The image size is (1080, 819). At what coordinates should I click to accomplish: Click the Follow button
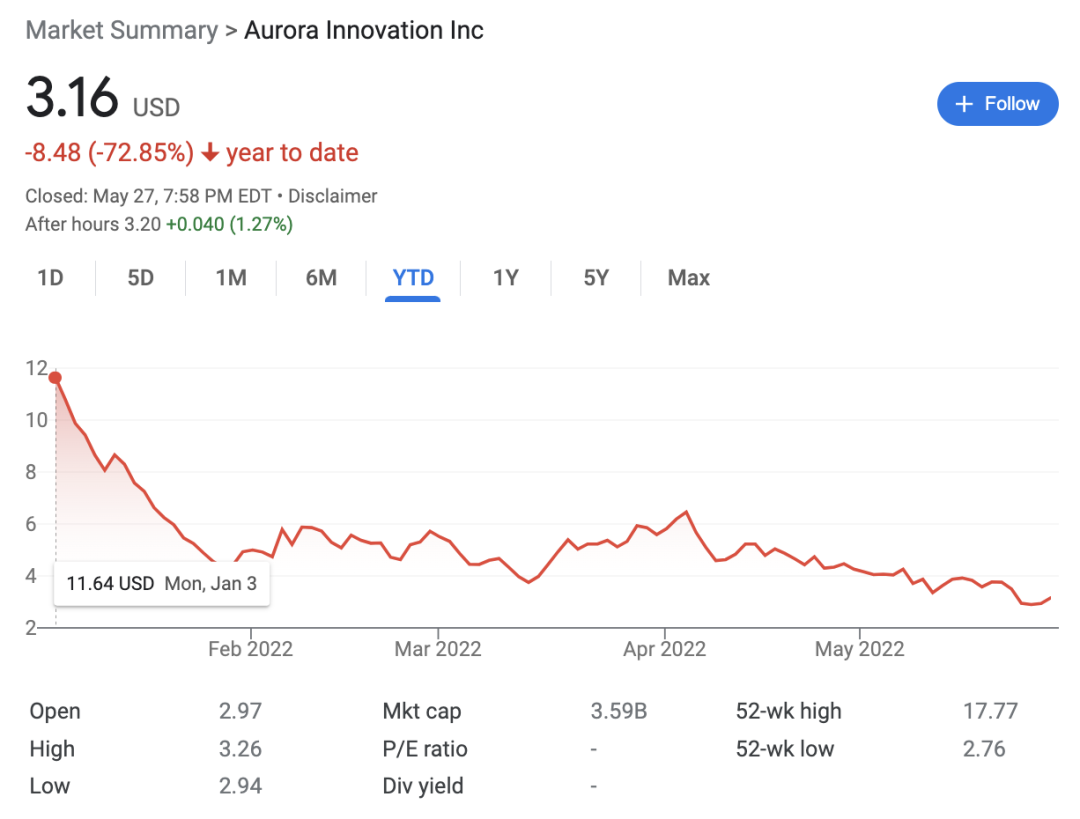[997, 104]
